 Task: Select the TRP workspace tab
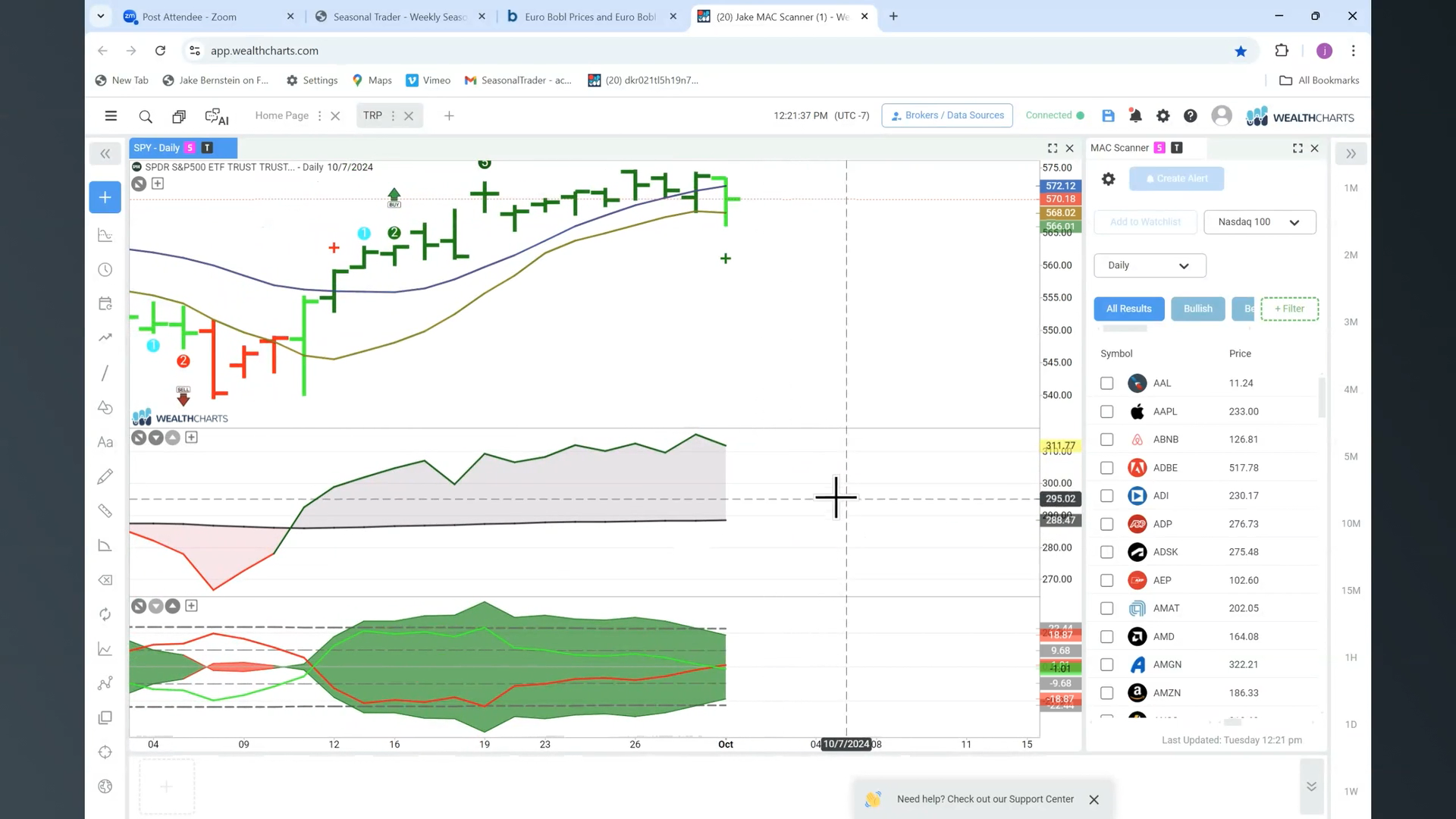pos(372,115)
